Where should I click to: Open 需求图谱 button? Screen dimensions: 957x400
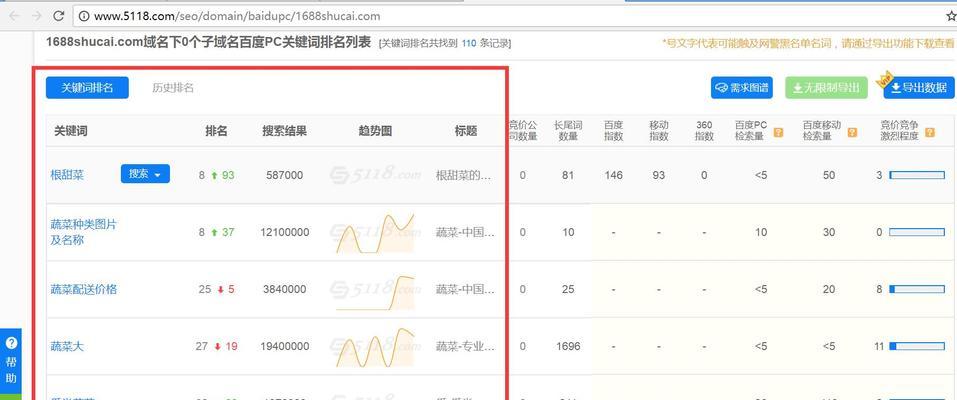(742, 88)
